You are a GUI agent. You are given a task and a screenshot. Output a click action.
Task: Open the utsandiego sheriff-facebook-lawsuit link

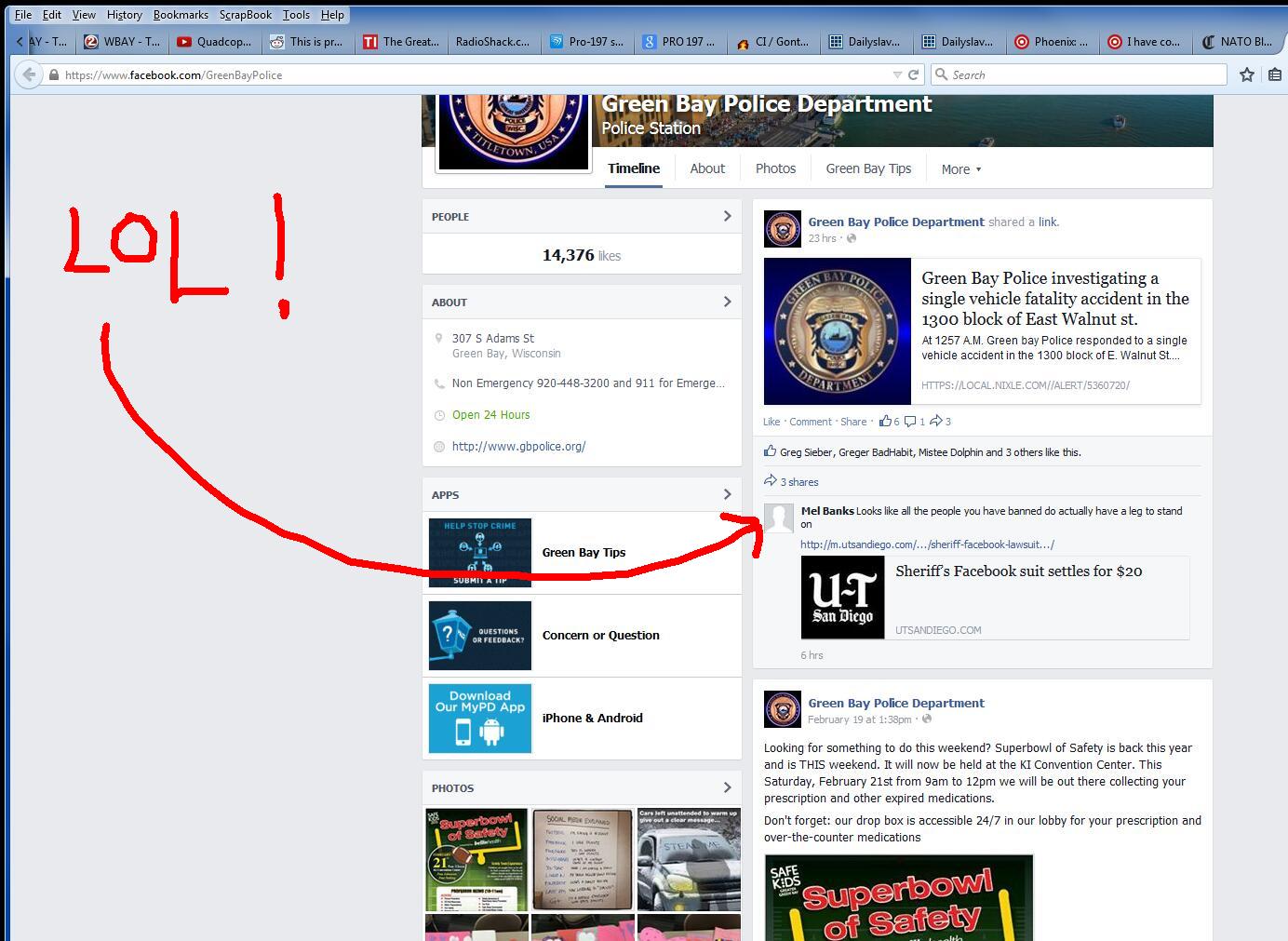[x=927, y=544]
